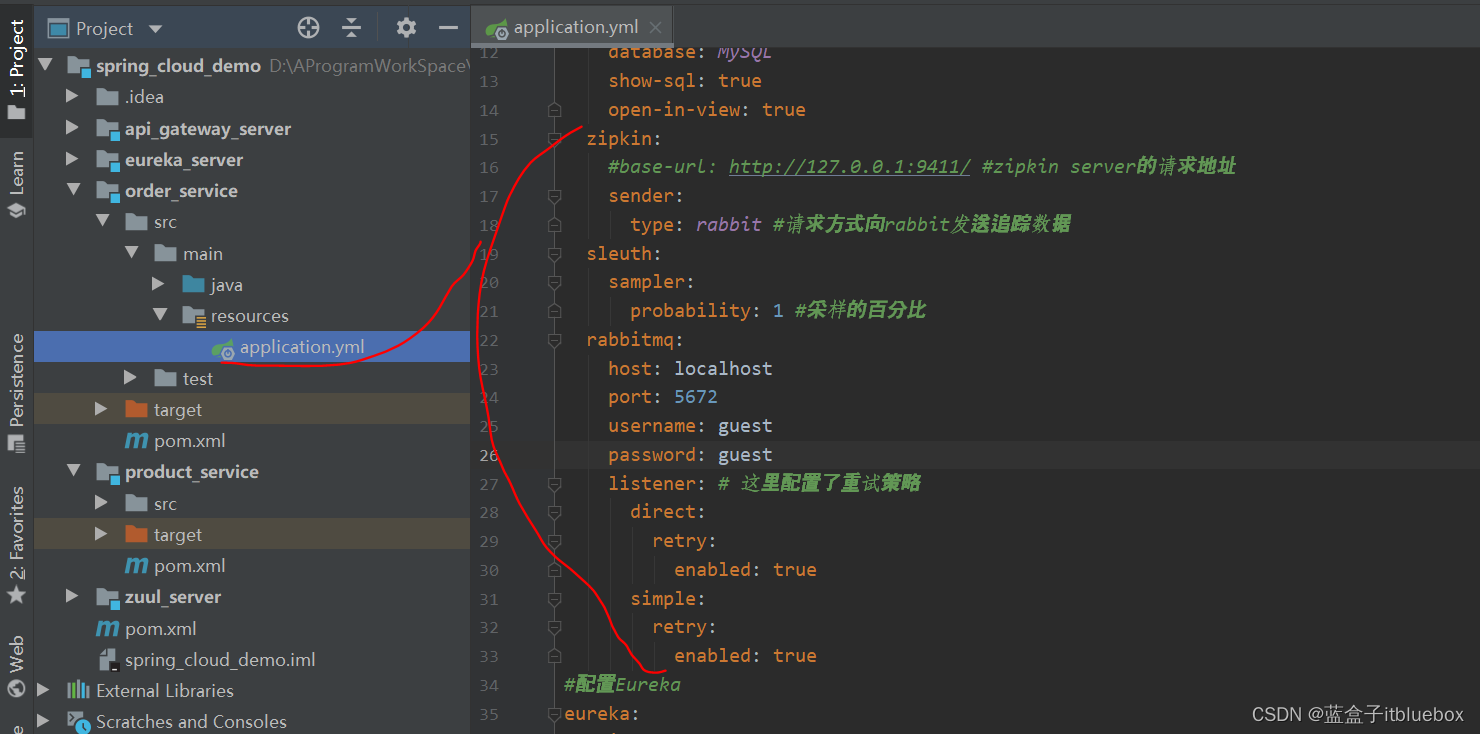
Task: Fold the rabbitmq block at line 22
Action: pos(555,340)
